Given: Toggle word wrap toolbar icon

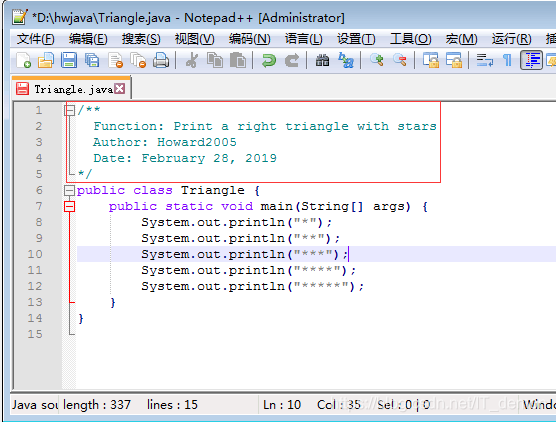Looking at the screenshot, I should point(484,60).
